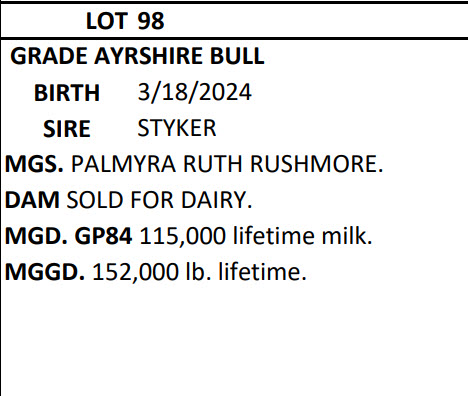Click the number 98 in header
The height and width of the screenshot is (396, 468).
pyautogui.click(x=151, y=21)
